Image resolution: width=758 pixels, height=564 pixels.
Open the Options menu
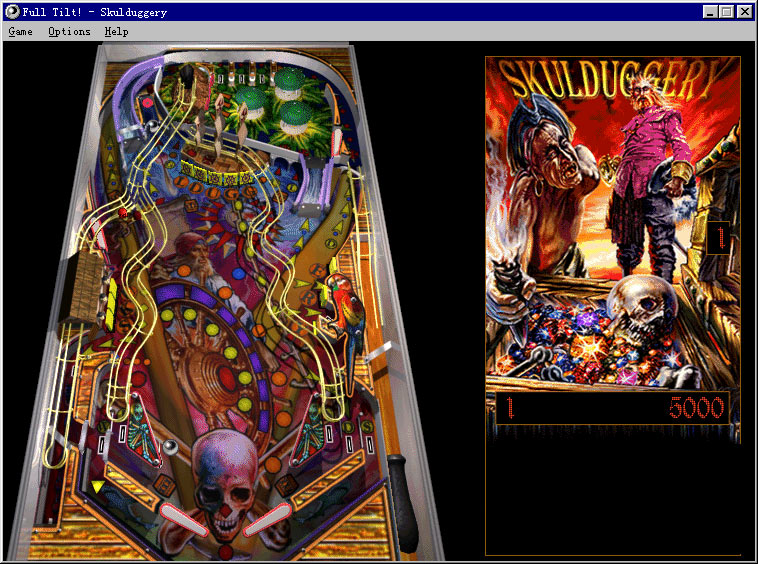[69, 31]
